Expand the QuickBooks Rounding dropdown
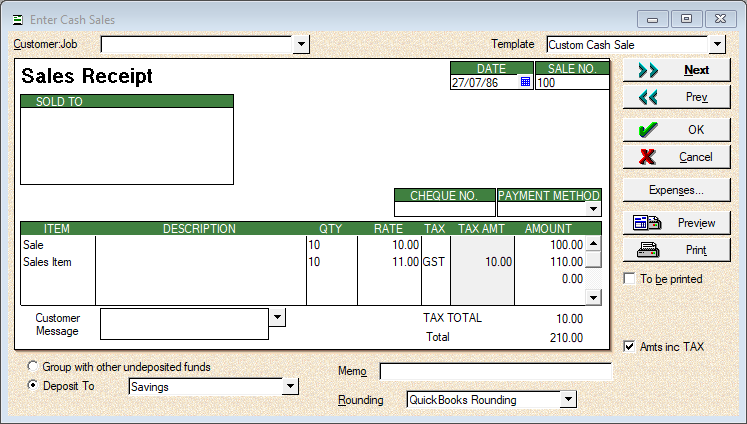The width and height of the screenshot is (747, 424). (x=568, y=400)
